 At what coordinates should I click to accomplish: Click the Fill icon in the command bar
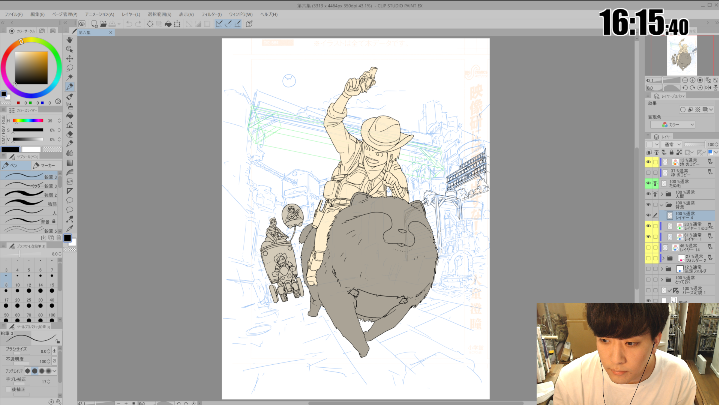click(x=168, y=23)
